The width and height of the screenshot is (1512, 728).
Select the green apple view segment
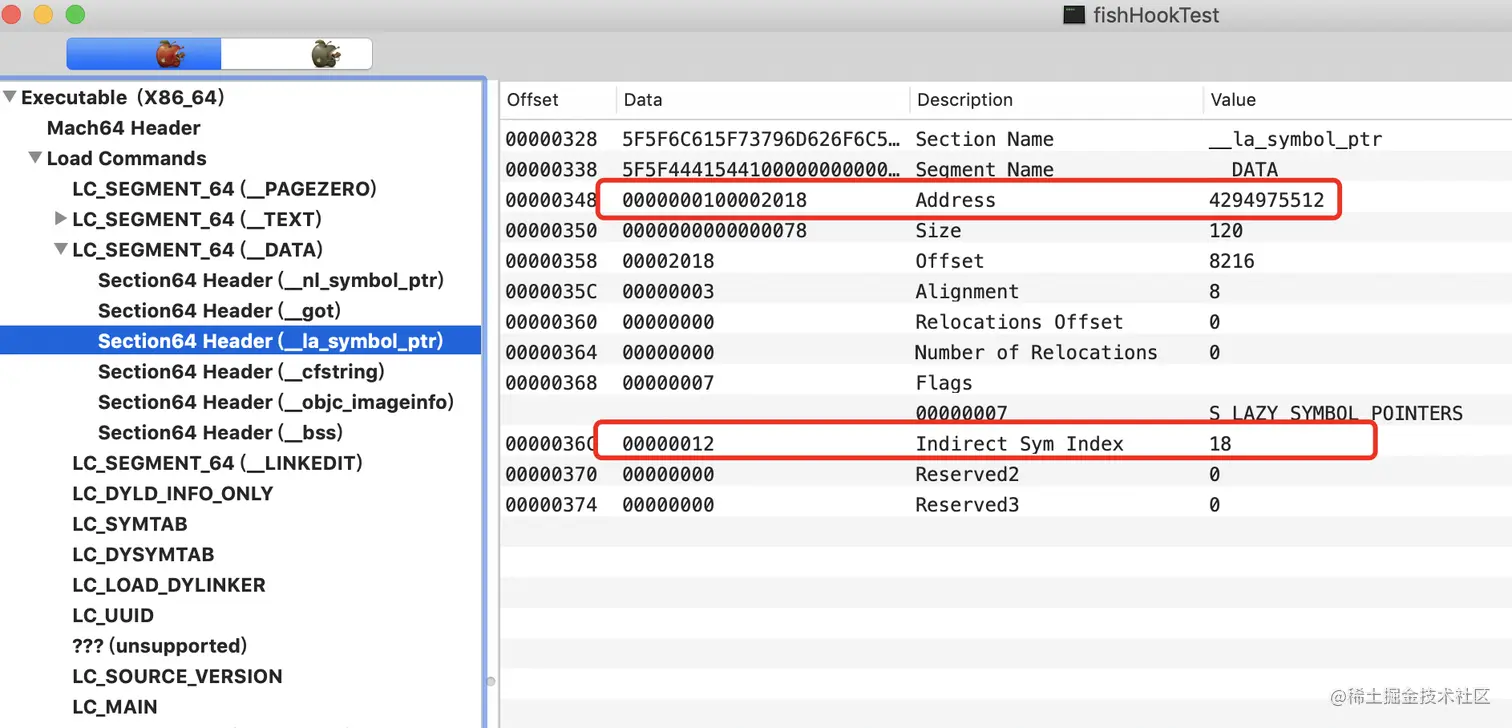coord(297,54)
